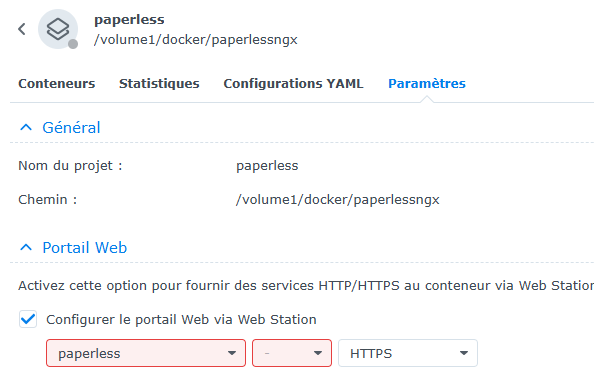Click the Chemin path value /volume1/docker/paperlessngx
The image size is (594, 374).
click(338, 200)
